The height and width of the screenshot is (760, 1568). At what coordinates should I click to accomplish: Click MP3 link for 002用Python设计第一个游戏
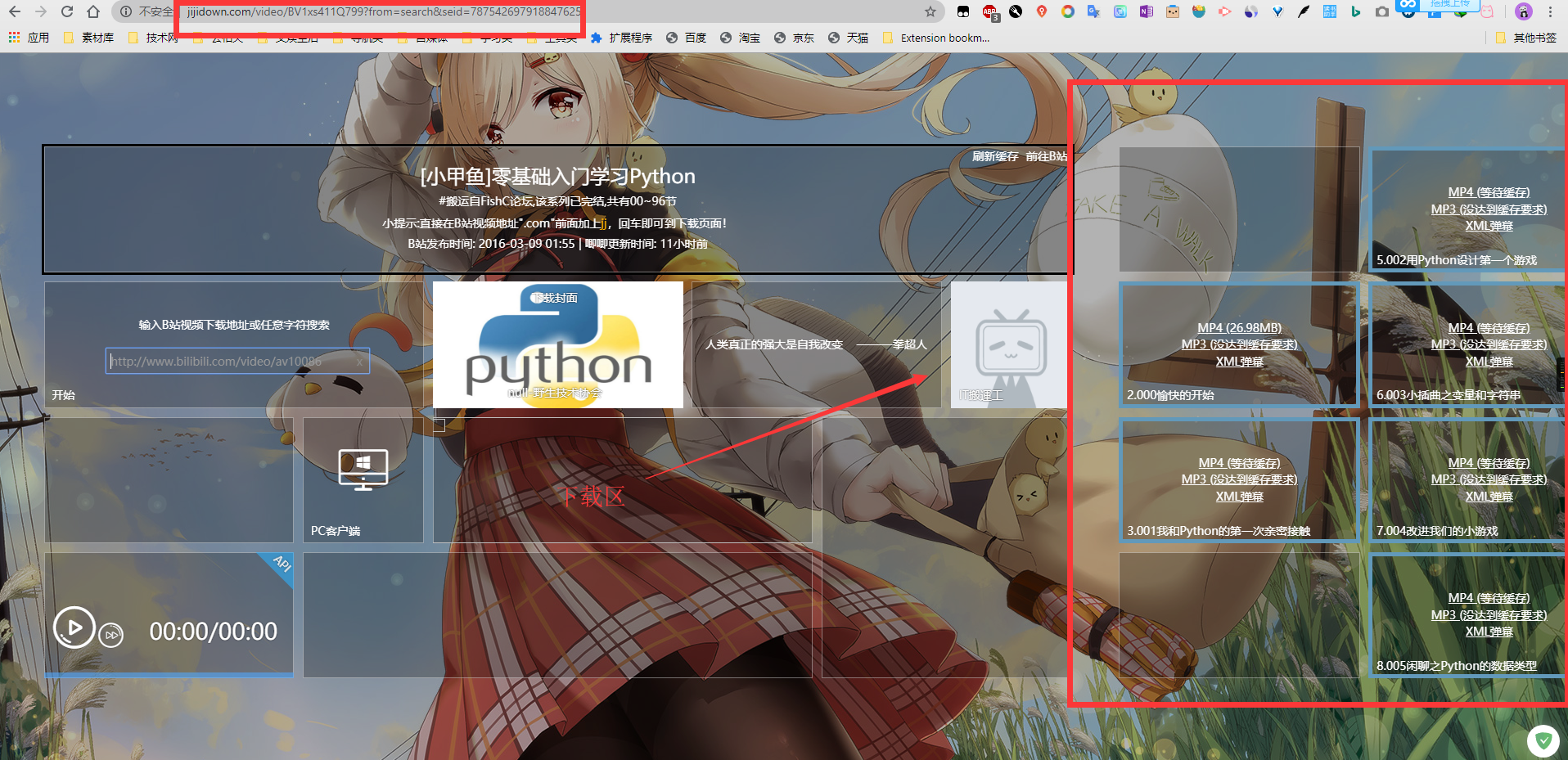(1489, 209)
